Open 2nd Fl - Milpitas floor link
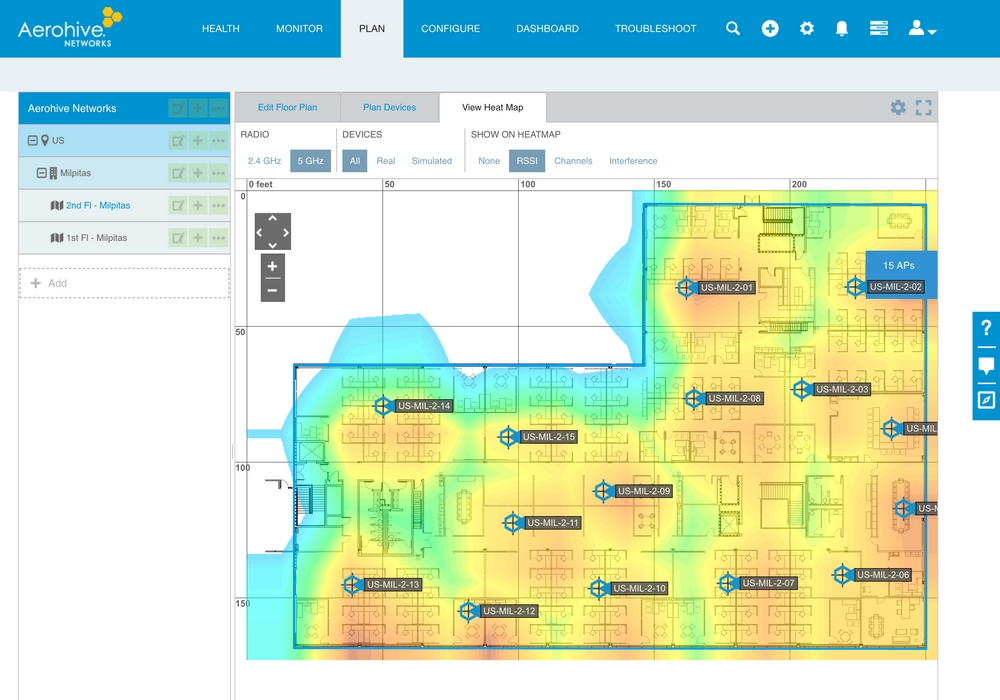1000x700 pixels. pos(98,205)
